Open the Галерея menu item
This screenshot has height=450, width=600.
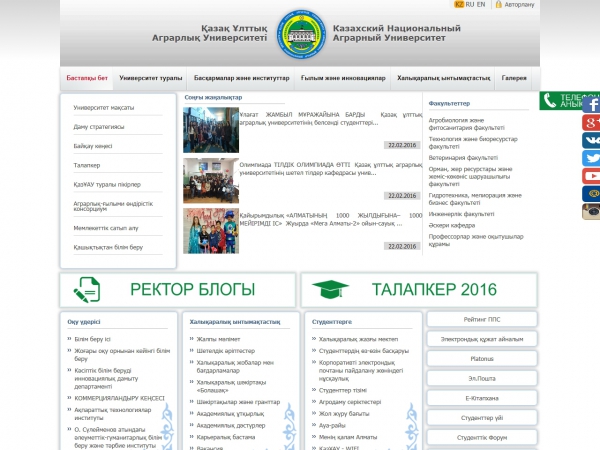[514, 78]
